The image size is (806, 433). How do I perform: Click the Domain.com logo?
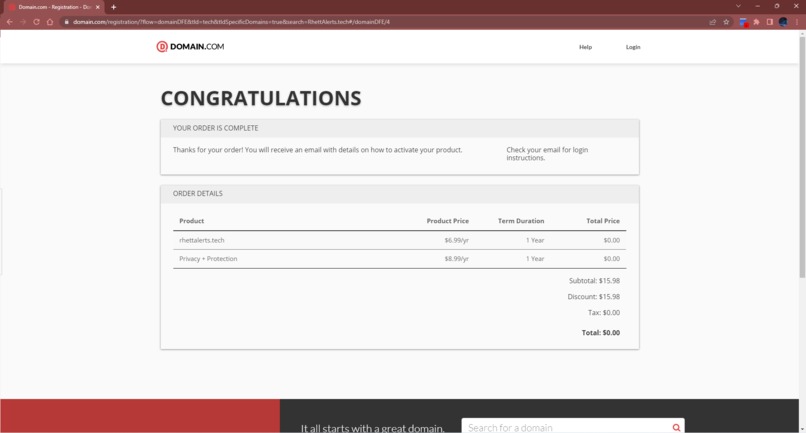click(x=190, y=47)
